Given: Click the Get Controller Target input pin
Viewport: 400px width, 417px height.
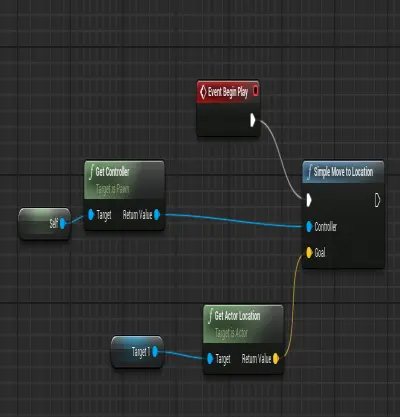Looking at the screenshot, I should point(91,215).
